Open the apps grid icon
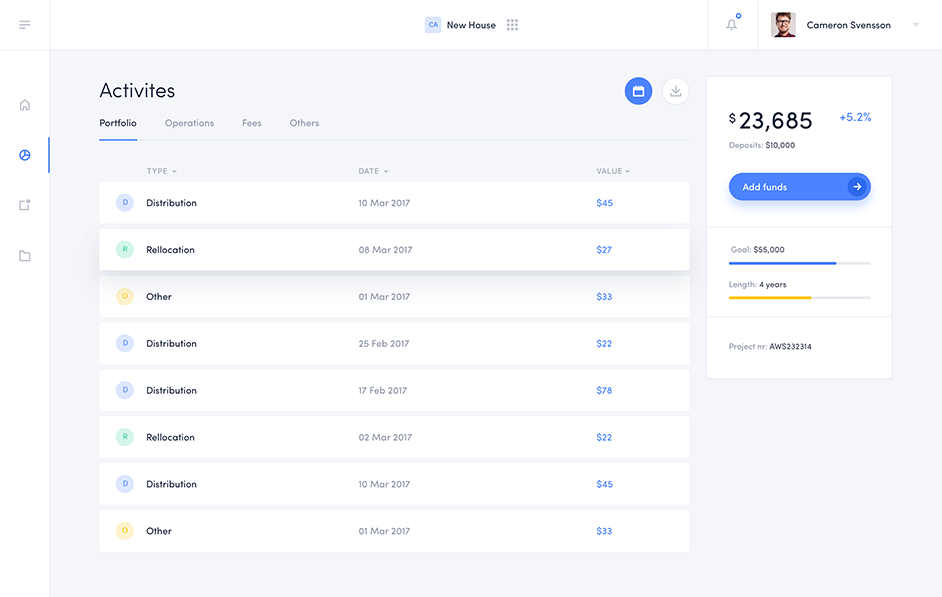 [512, 25]
